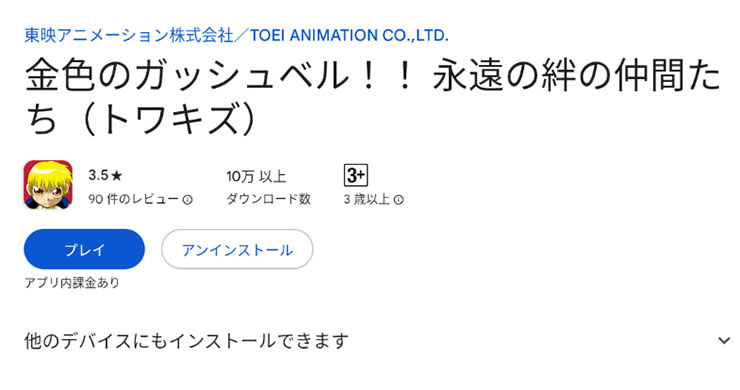Click the Gash Bell app icon
Viewport: 740px width, 390px height.
48,185
